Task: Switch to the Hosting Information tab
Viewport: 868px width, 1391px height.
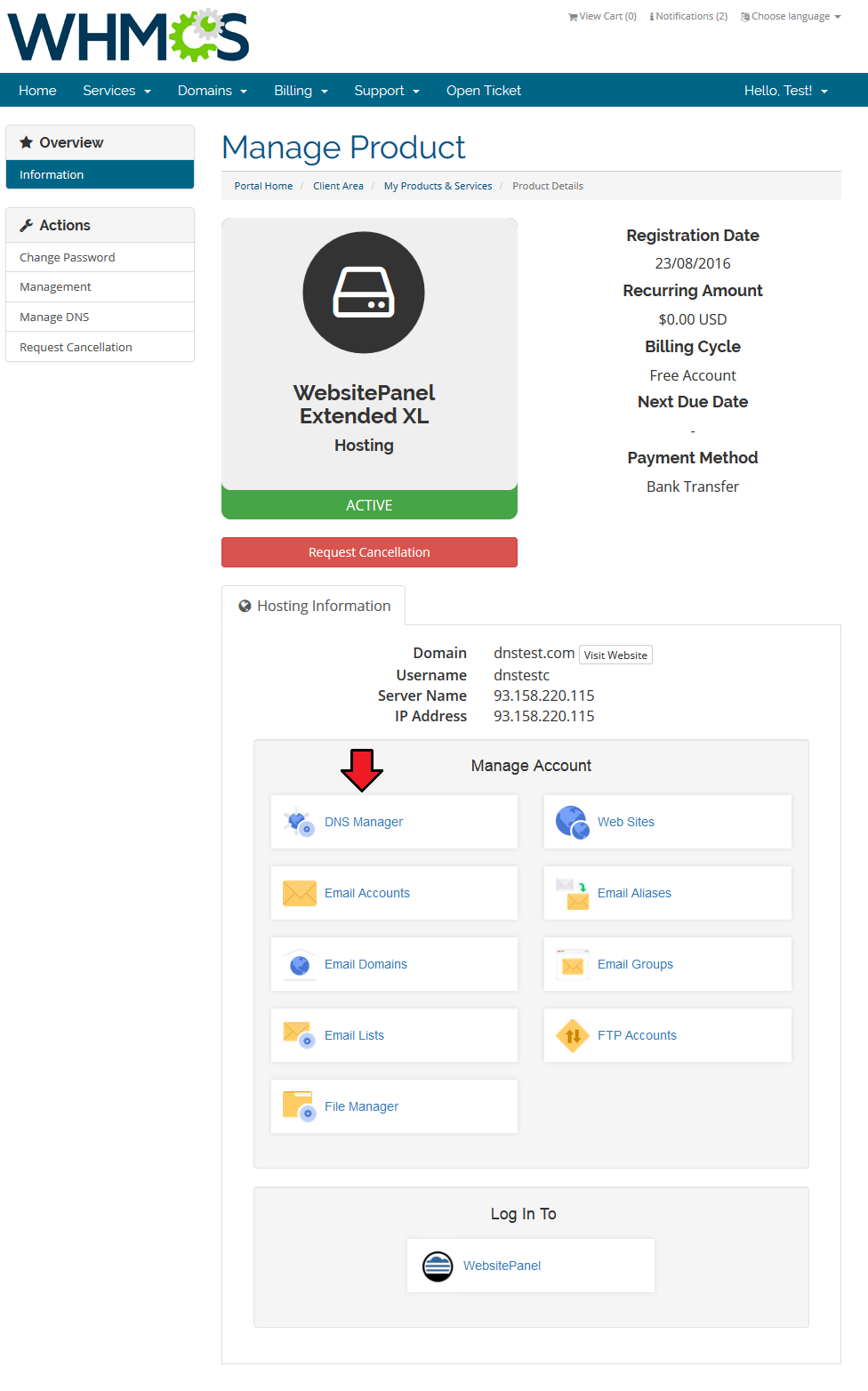Action: point(313,606)
